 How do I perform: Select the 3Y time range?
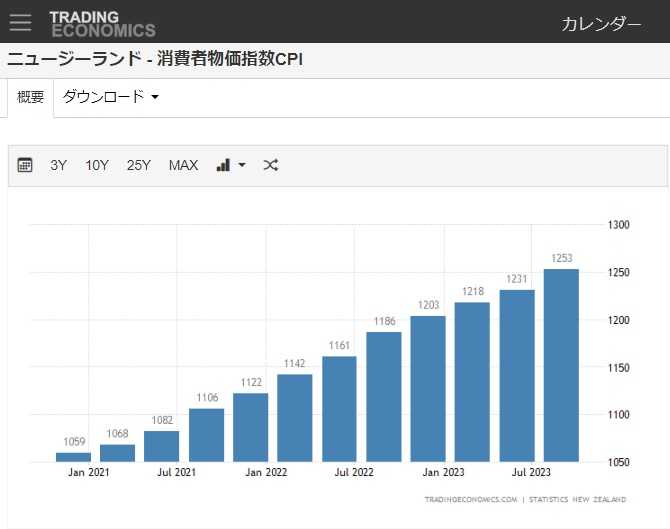(59, 165)
